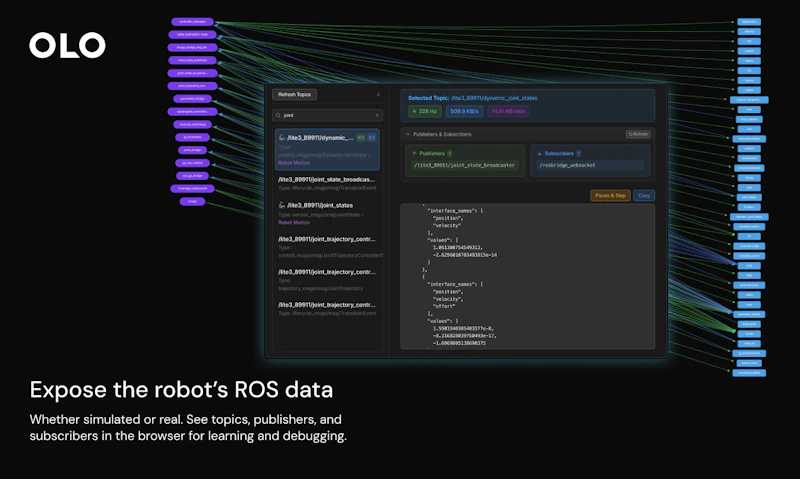Open the /lite3_89911/joint_state_broadcas... topic
This screenshot has height=479, width=800.
pos(328,184)
